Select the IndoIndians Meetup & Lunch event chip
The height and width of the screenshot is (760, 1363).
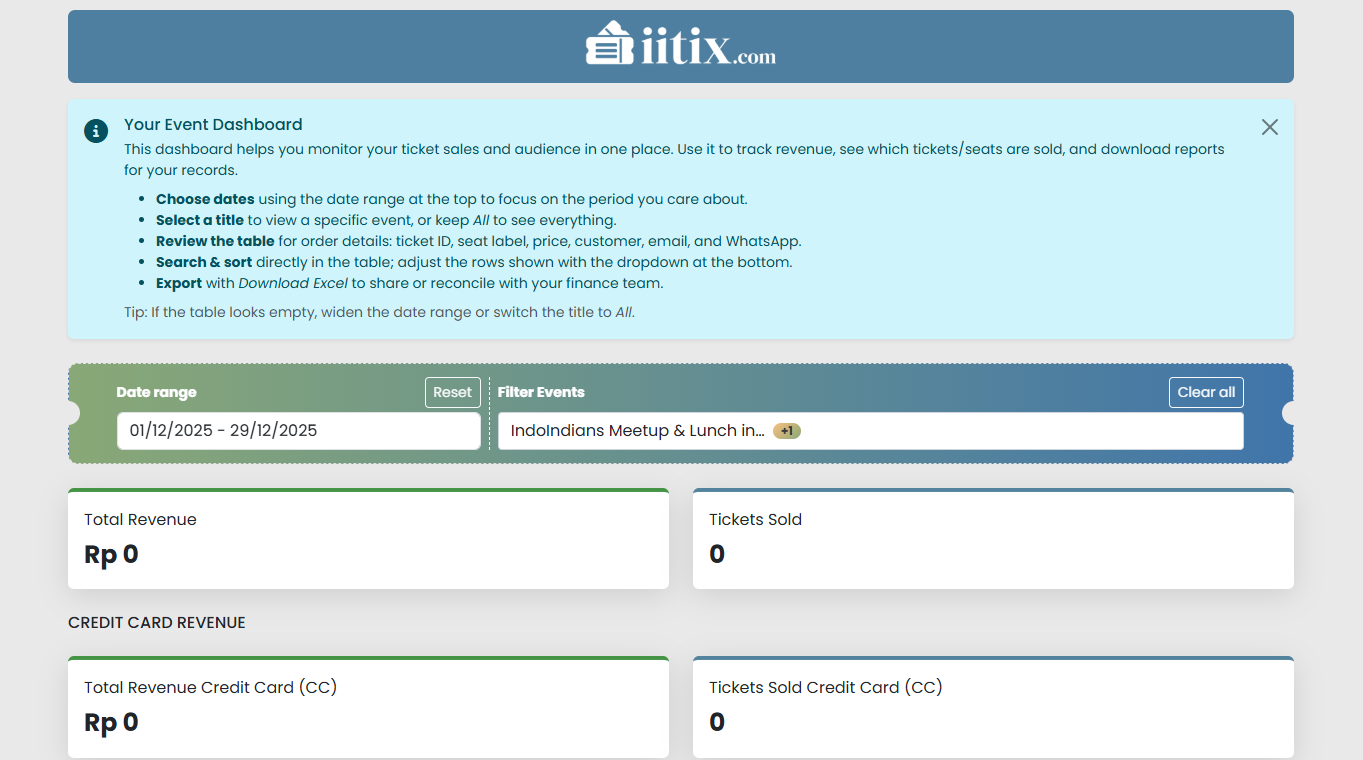637,431
